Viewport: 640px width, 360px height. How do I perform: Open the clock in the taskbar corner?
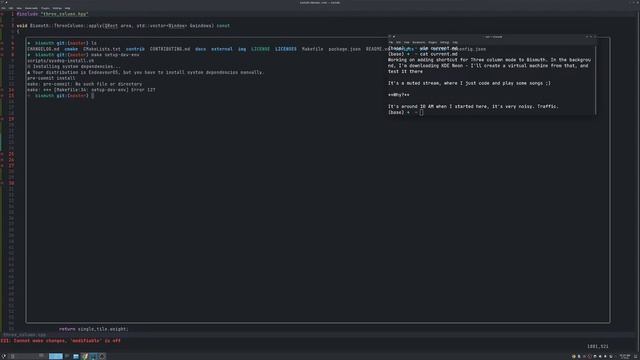coord(625,356)
